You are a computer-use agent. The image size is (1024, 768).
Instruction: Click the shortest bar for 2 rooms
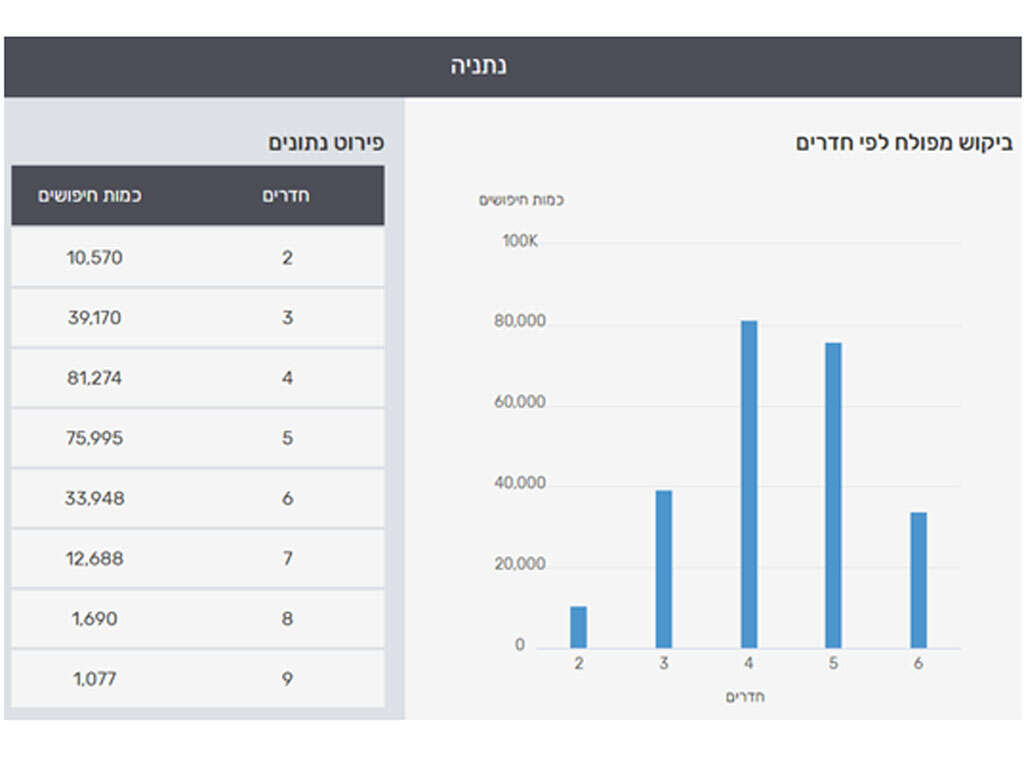tap(578, 627)
